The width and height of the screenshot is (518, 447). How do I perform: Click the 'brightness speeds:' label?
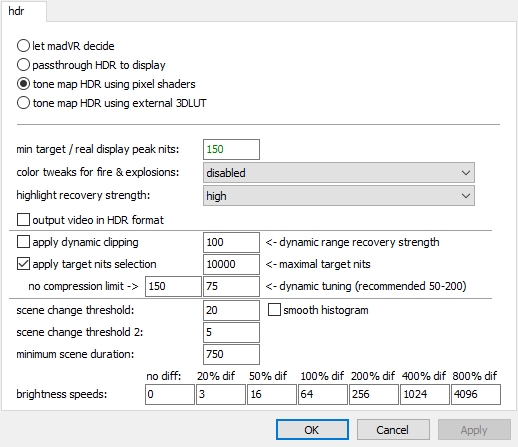tap(62, 394)
